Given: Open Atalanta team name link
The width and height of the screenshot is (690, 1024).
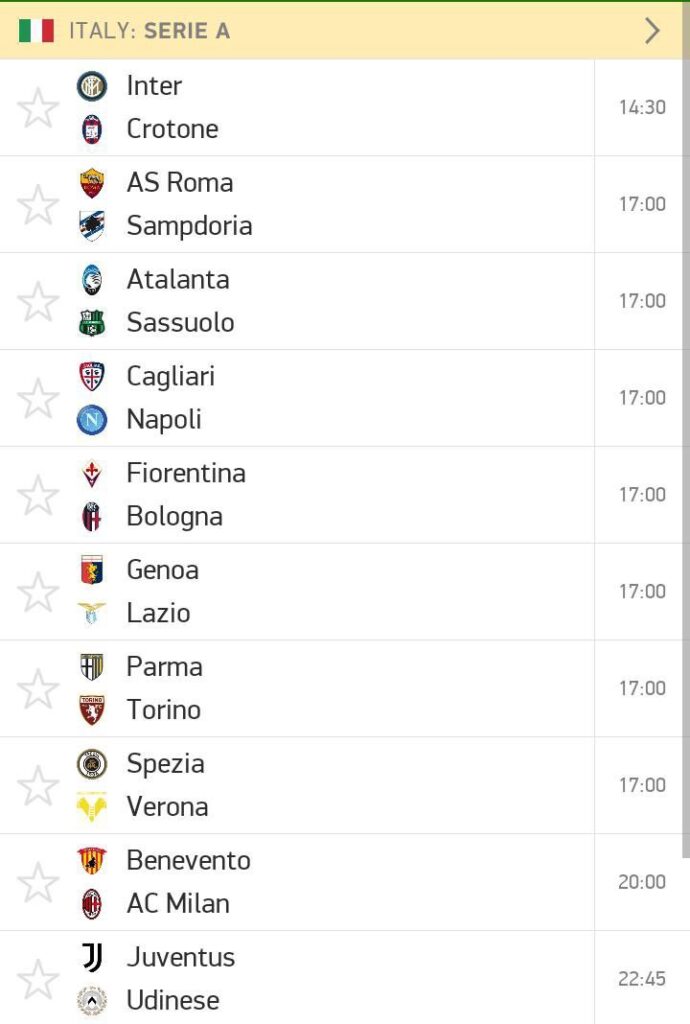Looking at the screenshot, I should point(178,280).
